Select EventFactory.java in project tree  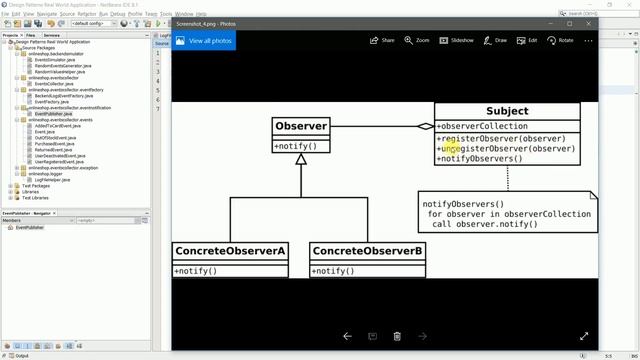pyautogui.click(x=51, y=102)
